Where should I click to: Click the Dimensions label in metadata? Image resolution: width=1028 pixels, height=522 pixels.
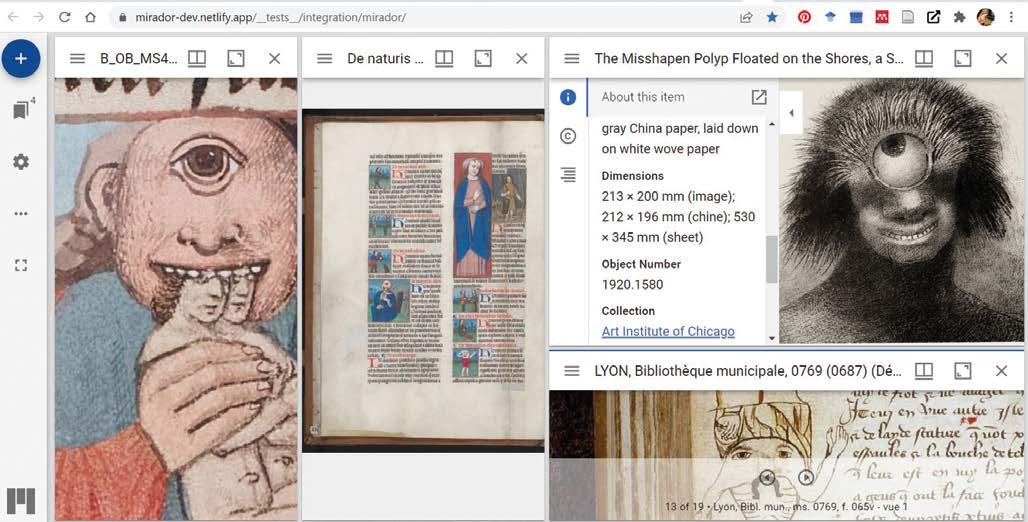[x=632, y=176]
